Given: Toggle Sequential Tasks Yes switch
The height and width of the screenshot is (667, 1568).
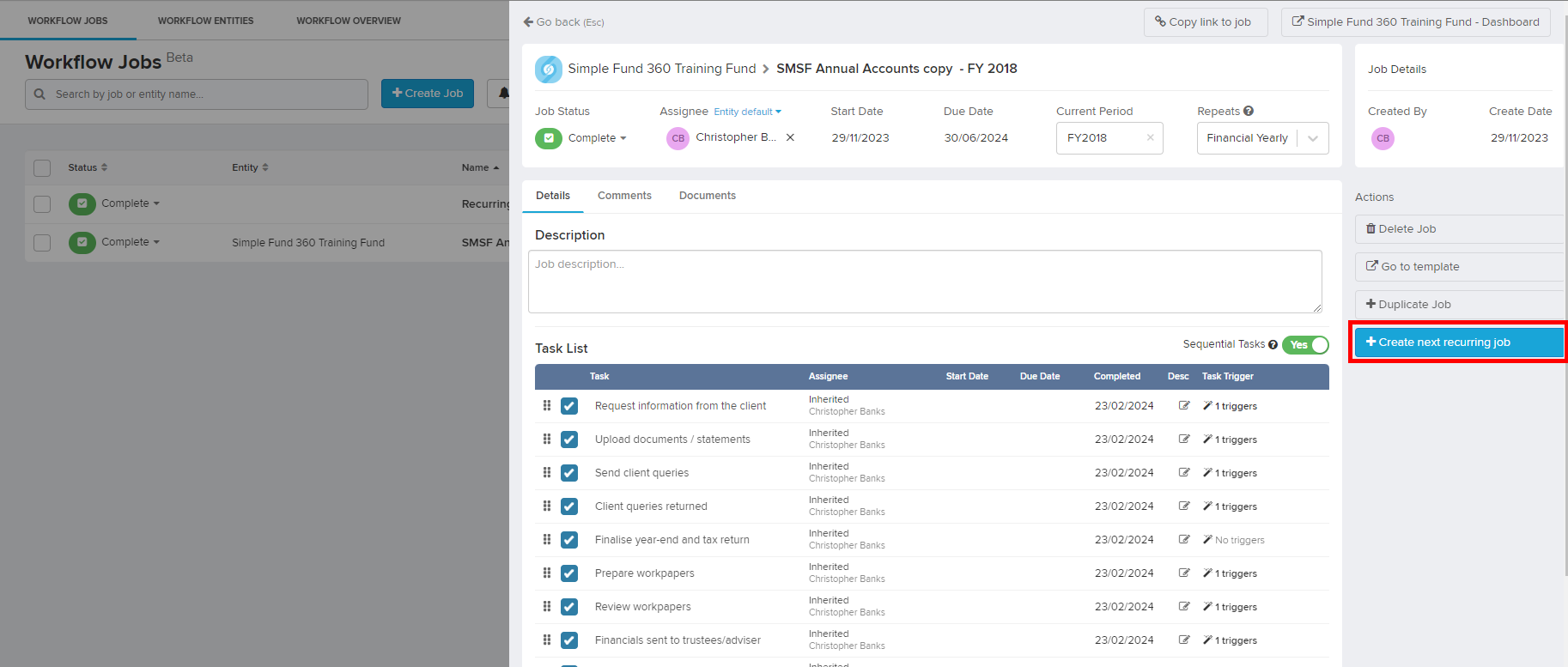Looking at the screenshot, I should 1305,345.
